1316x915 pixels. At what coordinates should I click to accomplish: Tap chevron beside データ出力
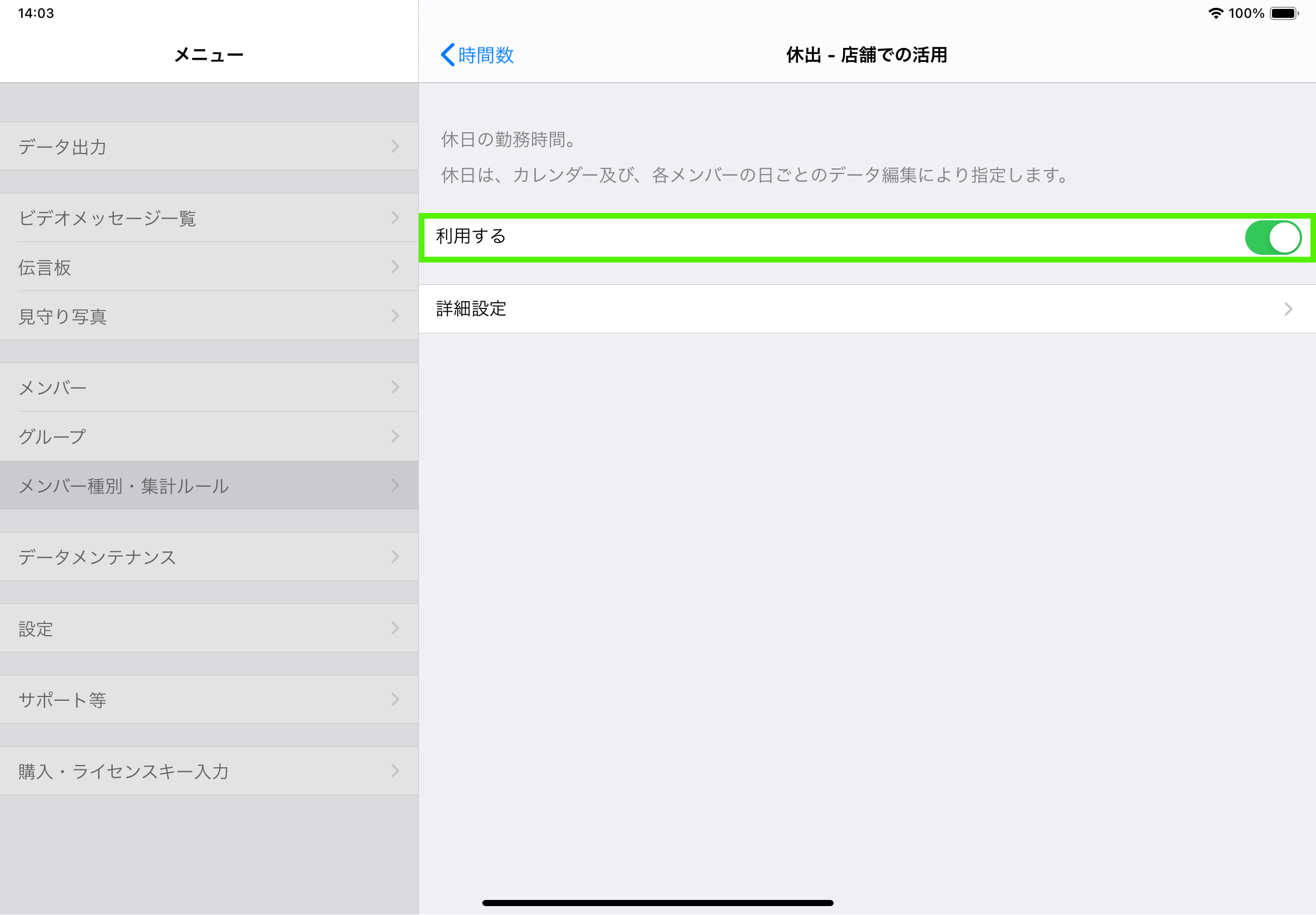395,146
